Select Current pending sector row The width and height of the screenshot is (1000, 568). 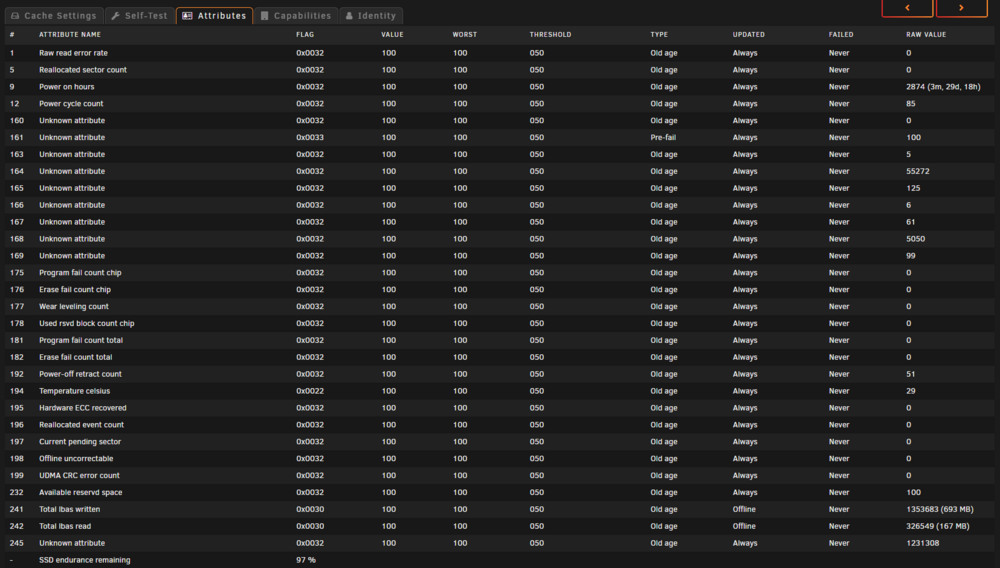[x=500, y=441]
